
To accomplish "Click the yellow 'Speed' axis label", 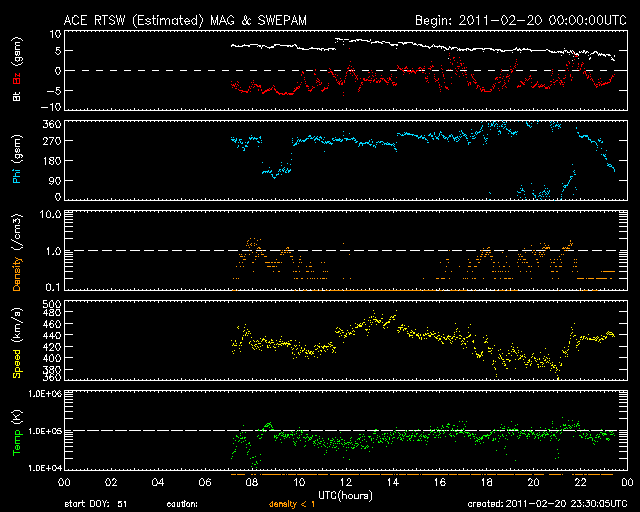I will point(17,363).
